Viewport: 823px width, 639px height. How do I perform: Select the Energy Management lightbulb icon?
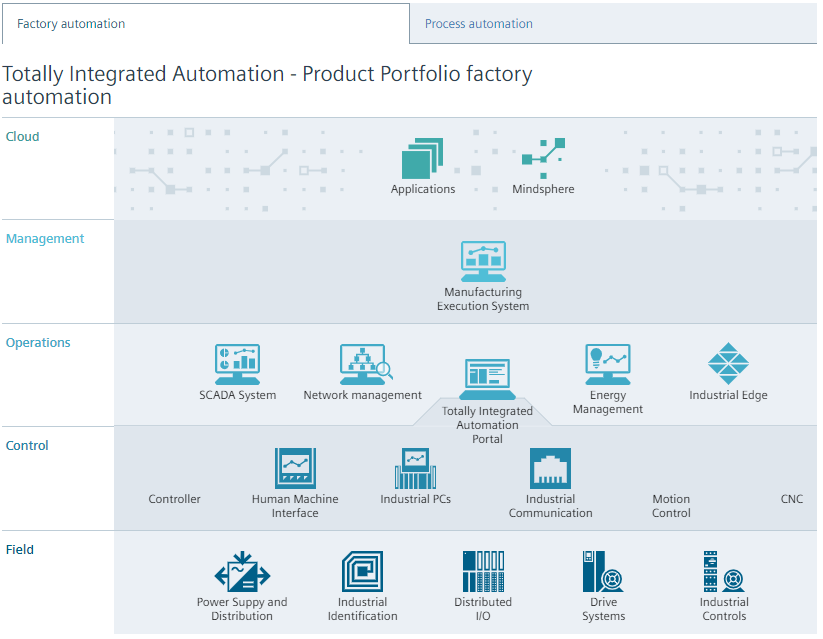pos(607,365)
